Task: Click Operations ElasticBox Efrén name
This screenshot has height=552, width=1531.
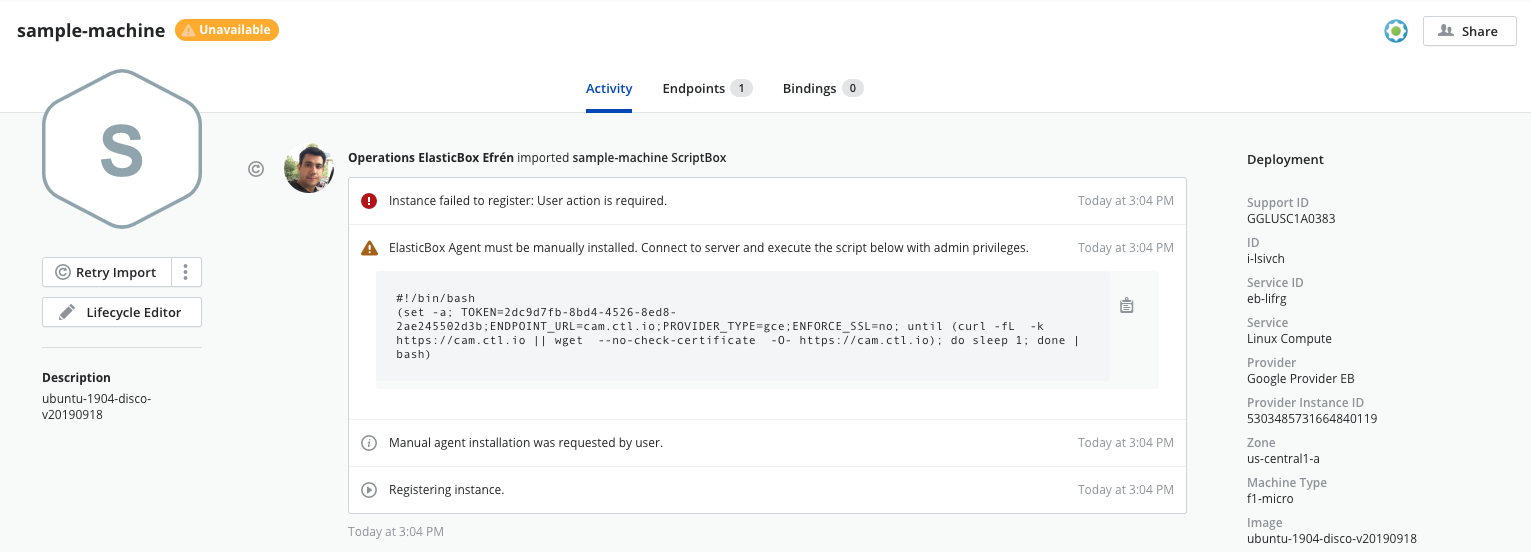Action: tap(431, 158)
